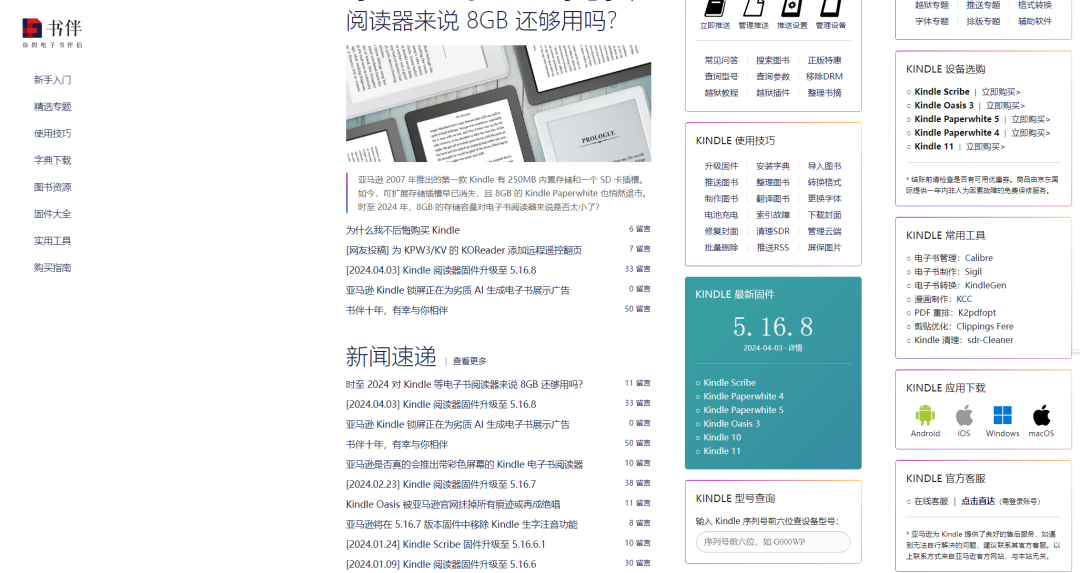Open 升级固件 tip link
This screenshot has height=573, width=1080.
[x=721, y=166]
